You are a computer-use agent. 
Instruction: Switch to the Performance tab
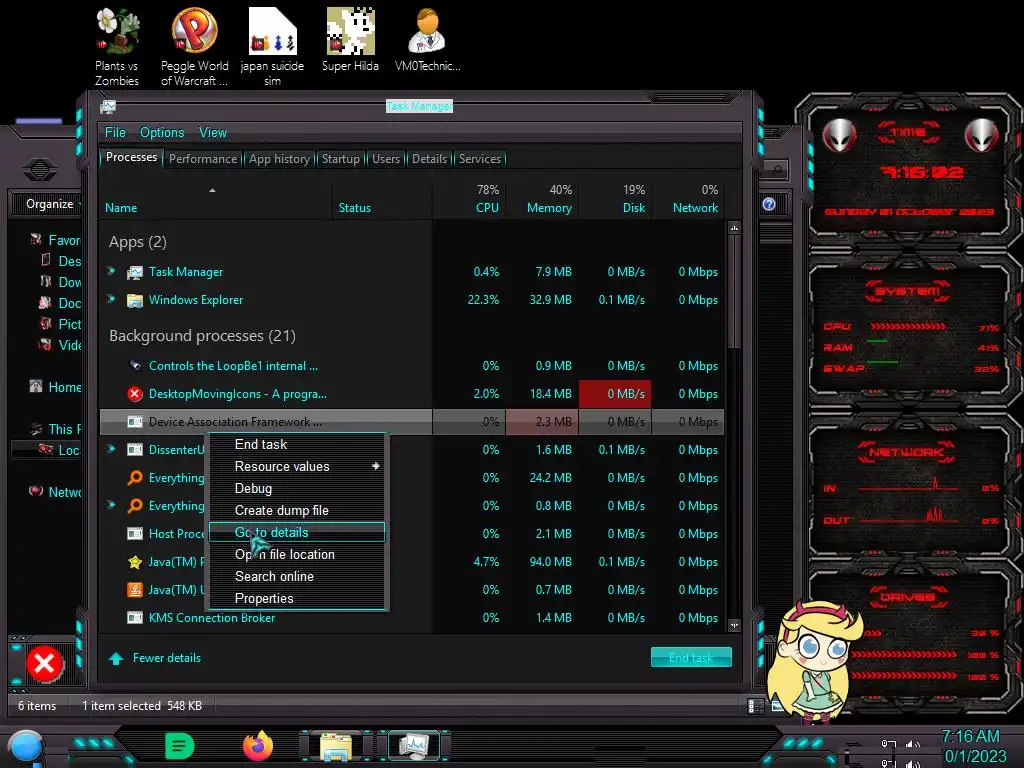pyautogui.click(x=203, y=159)
